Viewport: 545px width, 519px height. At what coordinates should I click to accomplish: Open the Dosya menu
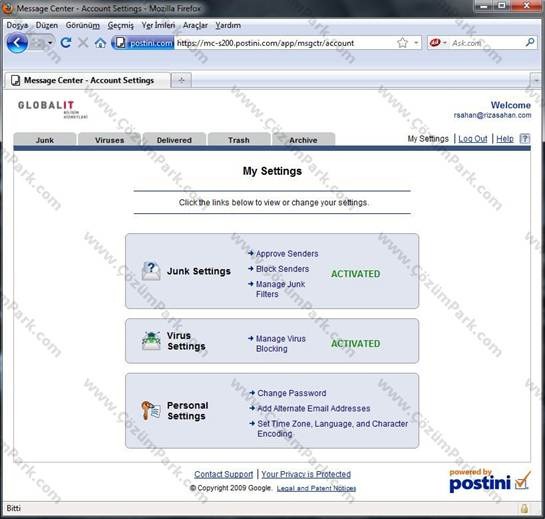click(x=17, y=25)
